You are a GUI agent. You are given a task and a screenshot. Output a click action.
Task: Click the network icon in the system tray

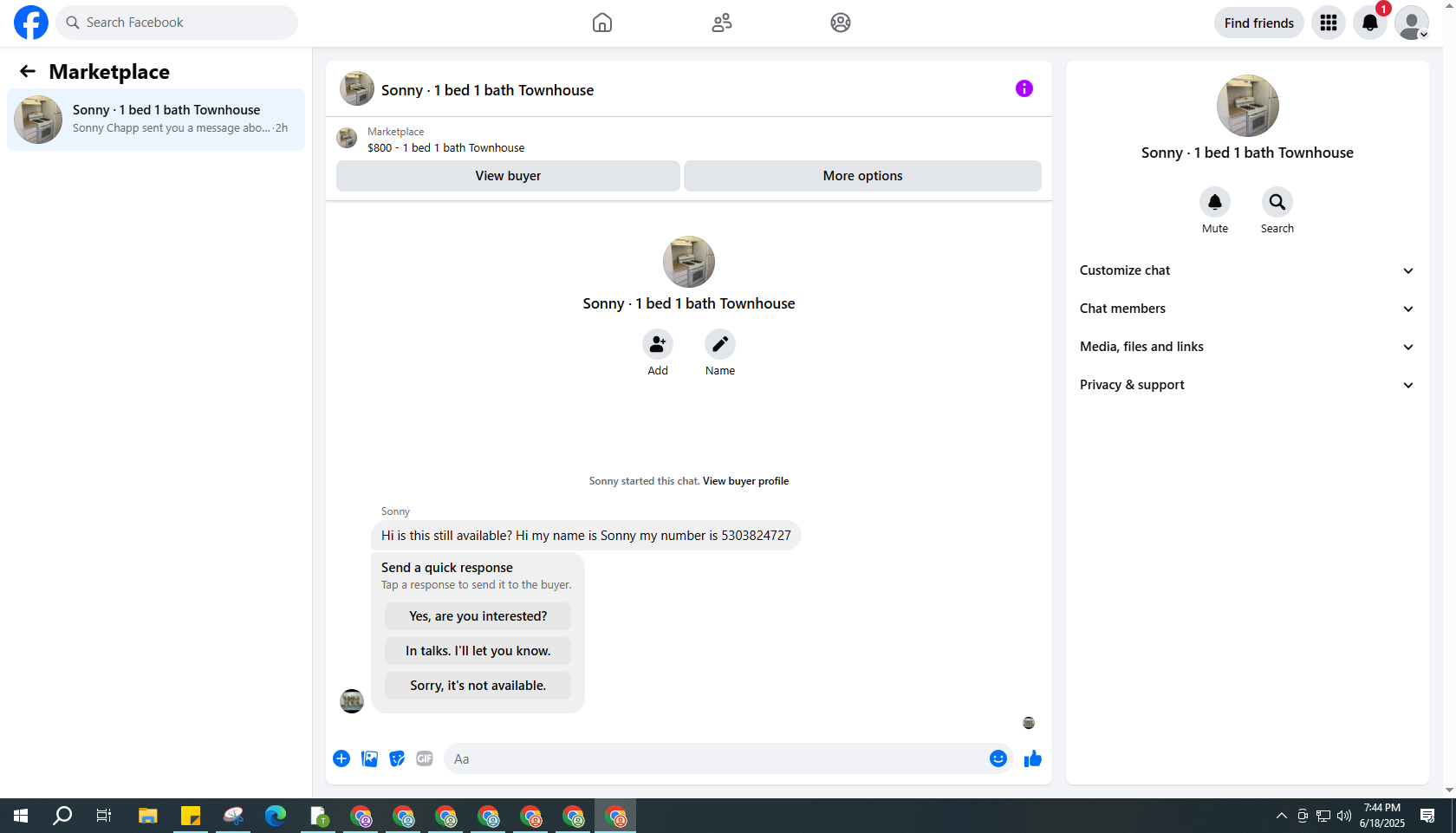[1323, 816]
